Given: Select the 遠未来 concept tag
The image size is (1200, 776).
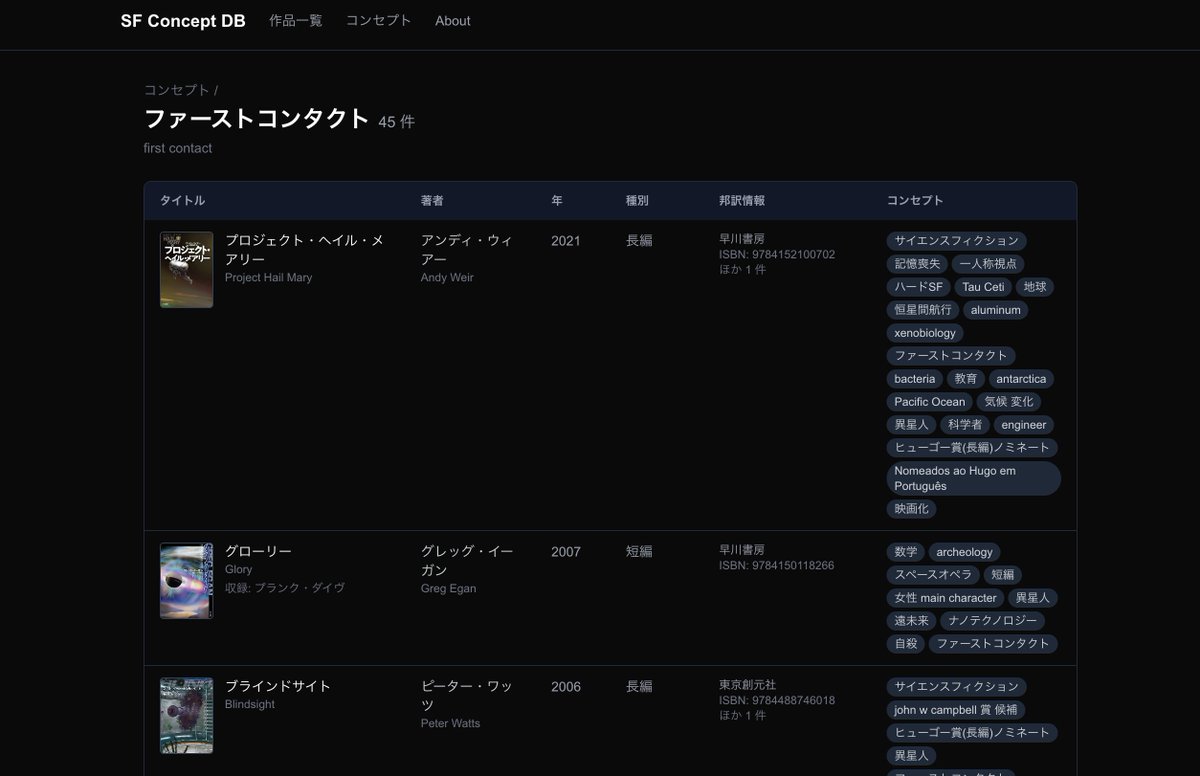Looking at the screenshot, I should (x=912, y=621).
